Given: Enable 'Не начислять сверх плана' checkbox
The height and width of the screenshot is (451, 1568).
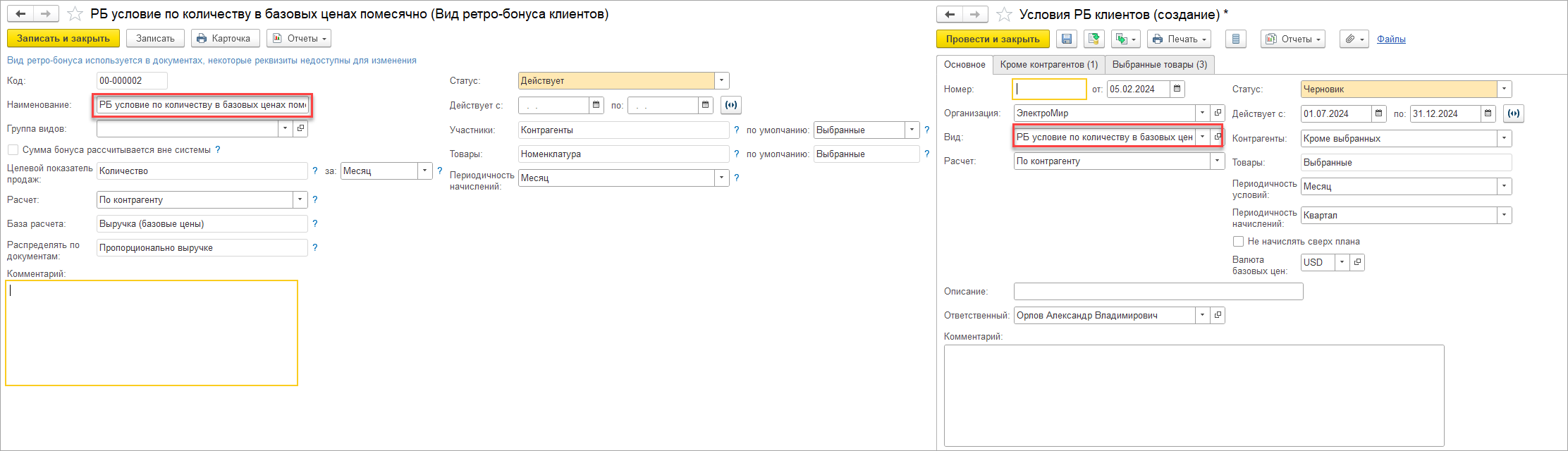Looking at the screenshot, I should [1238, 242].
